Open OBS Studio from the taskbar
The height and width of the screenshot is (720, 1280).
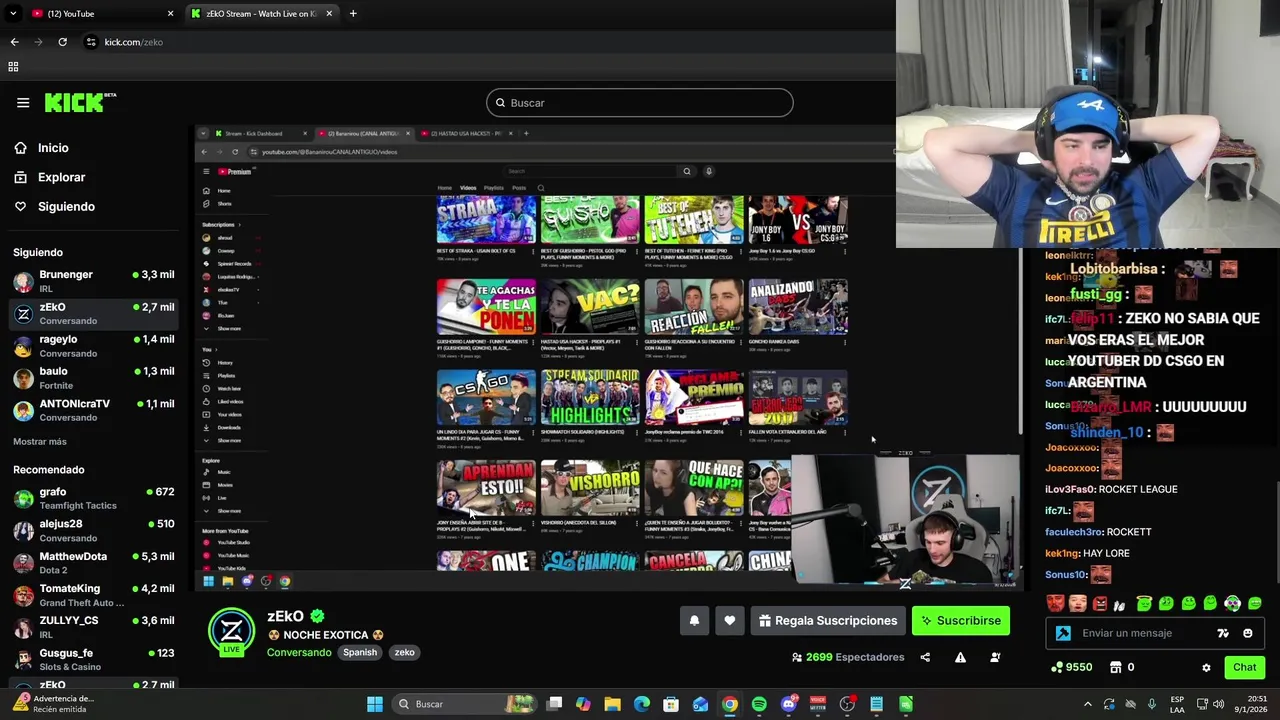coord(847,704)
